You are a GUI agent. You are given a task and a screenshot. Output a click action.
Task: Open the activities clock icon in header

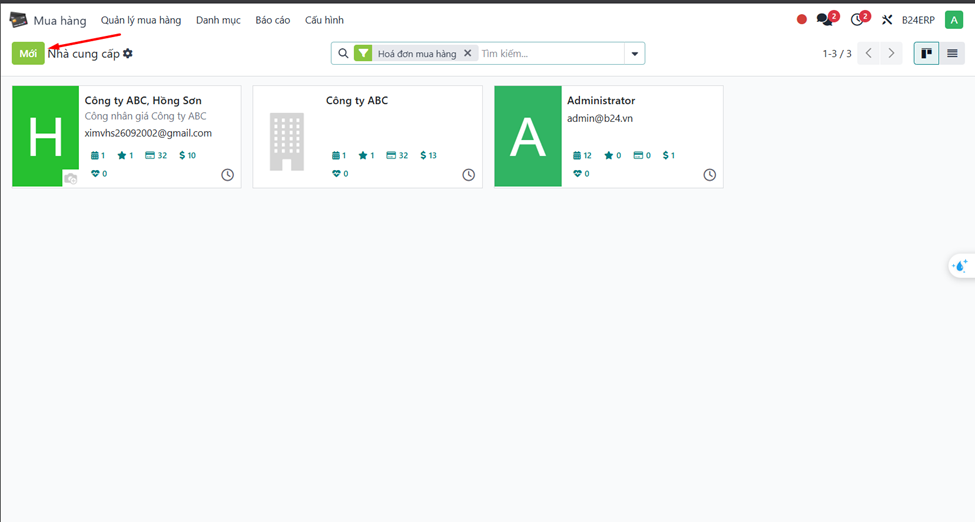[x=857, y=20]
